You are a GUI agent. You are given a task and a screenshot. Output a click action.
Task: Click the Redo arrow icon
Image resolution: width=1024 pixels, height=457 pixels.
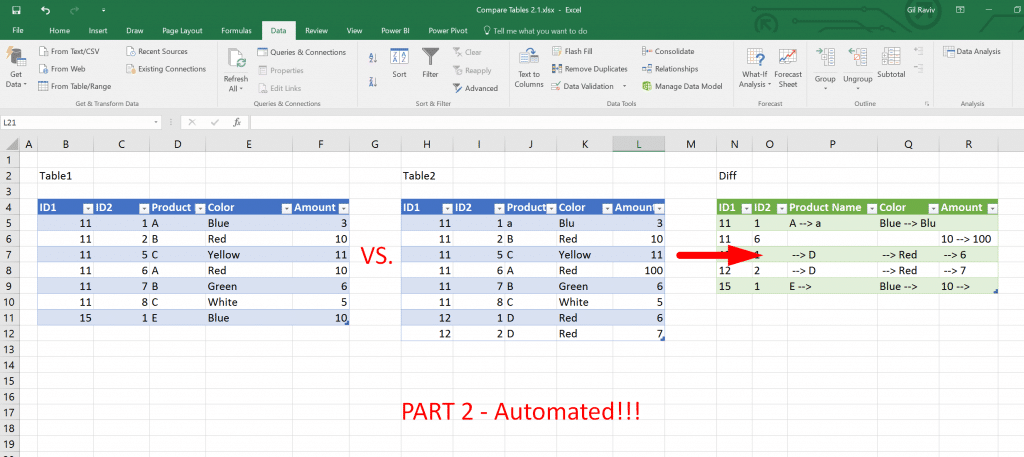[75, 10]
